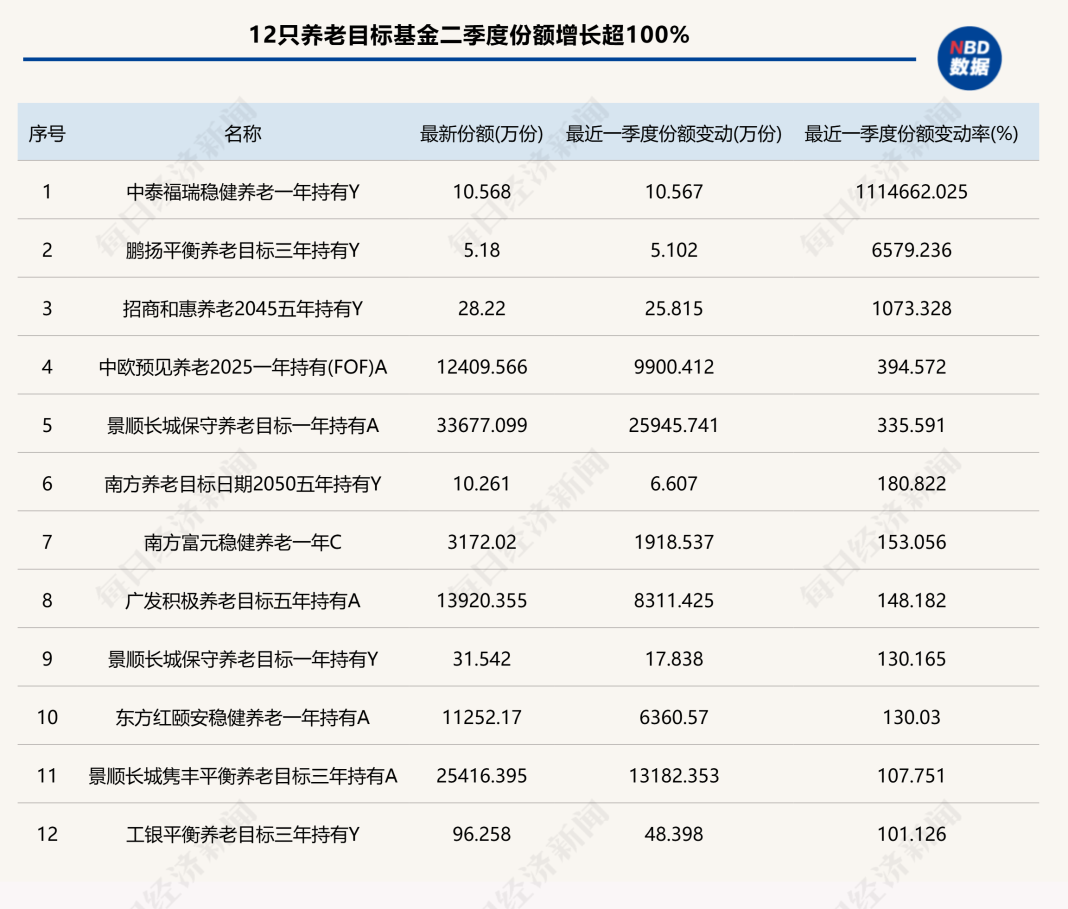Viewport: 1068px width, 909px height.
Task: Select fund name 鹏扬平衡养老目标三年持有Y
Action: click(242, 251)
